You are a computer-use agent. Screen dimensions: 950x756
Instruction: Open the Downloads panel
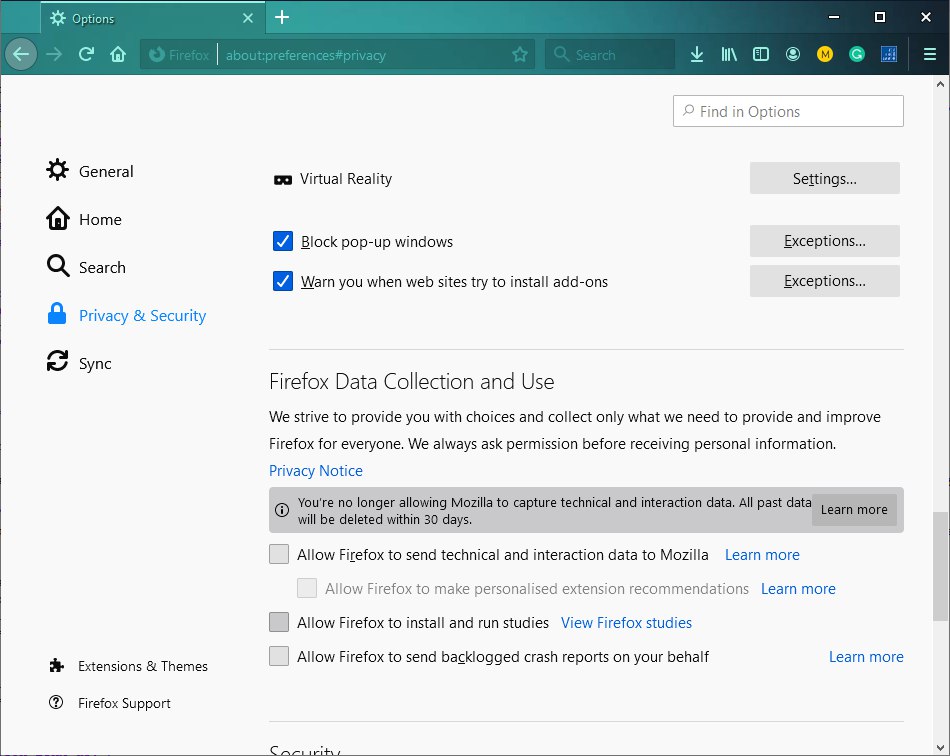point(697,55)
